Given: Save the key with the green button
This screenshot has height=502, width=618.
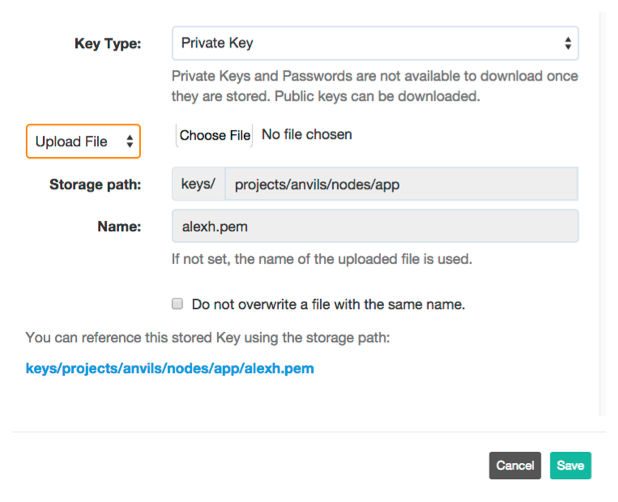Looking at the screenshot, I should click(570, 465).
